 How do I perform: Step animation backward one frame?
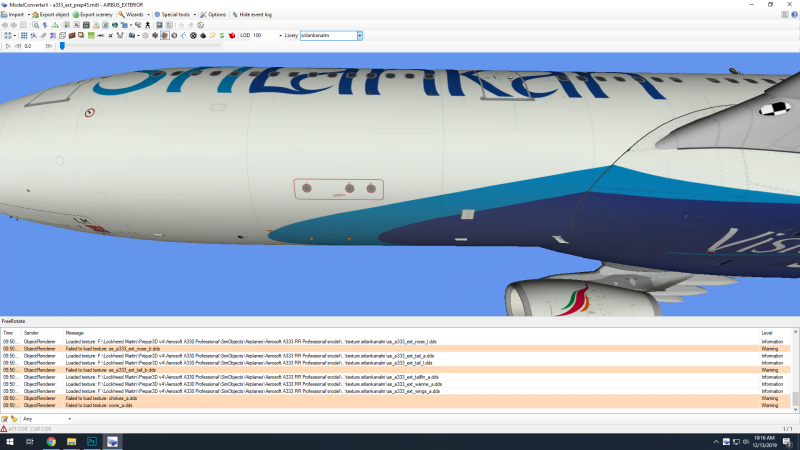[18, 46]
